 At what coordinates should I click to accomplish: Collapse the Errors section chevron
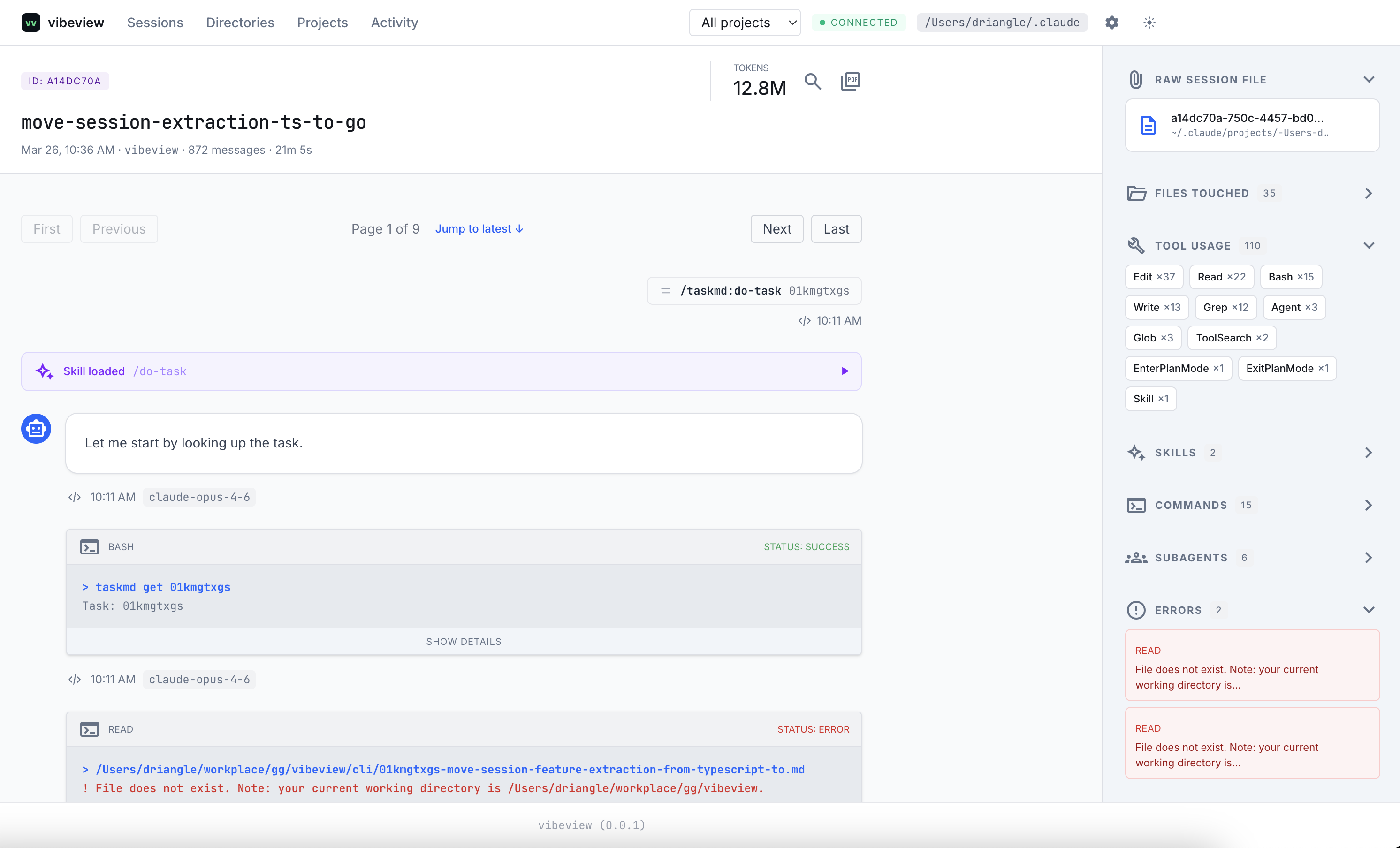click(1368, 610)
